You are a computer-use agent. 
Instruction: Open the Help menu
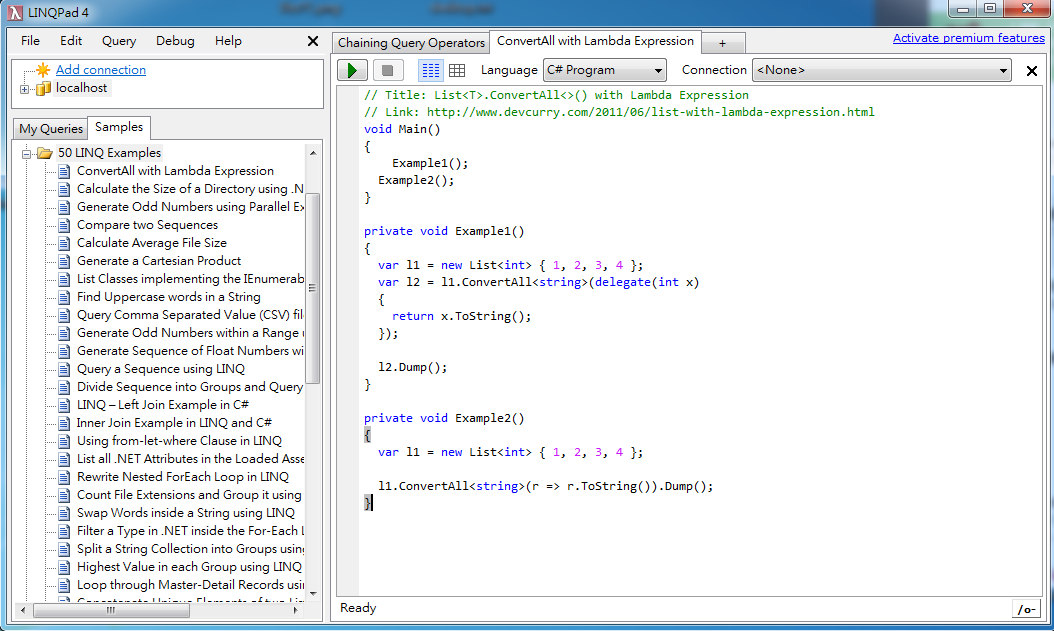228,41
